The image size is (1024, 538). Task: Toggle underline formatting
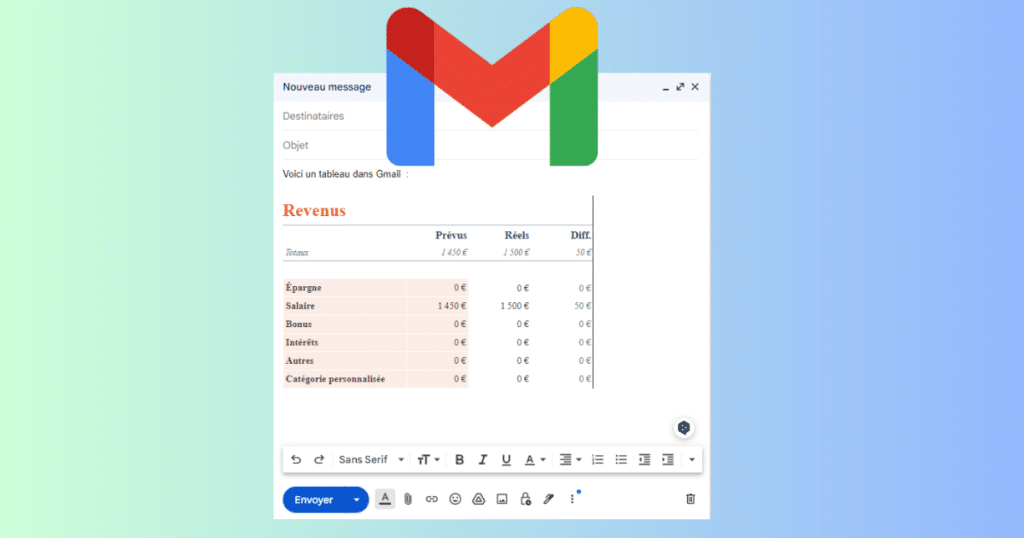506,460
